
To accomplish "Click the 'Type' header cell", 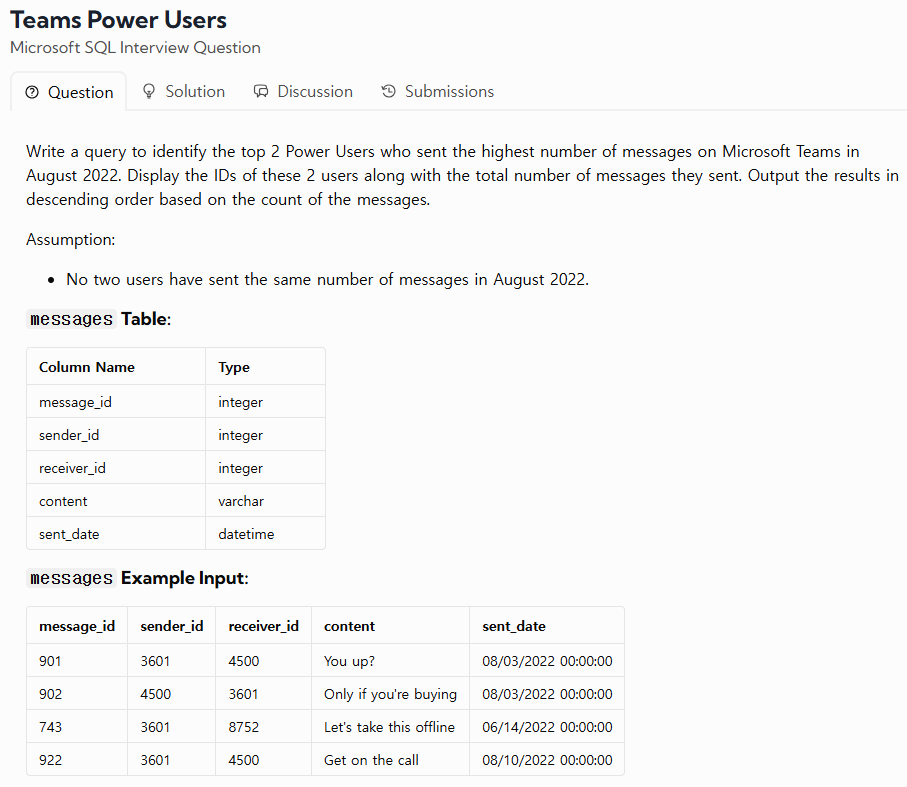I will (x=266, y=367).
